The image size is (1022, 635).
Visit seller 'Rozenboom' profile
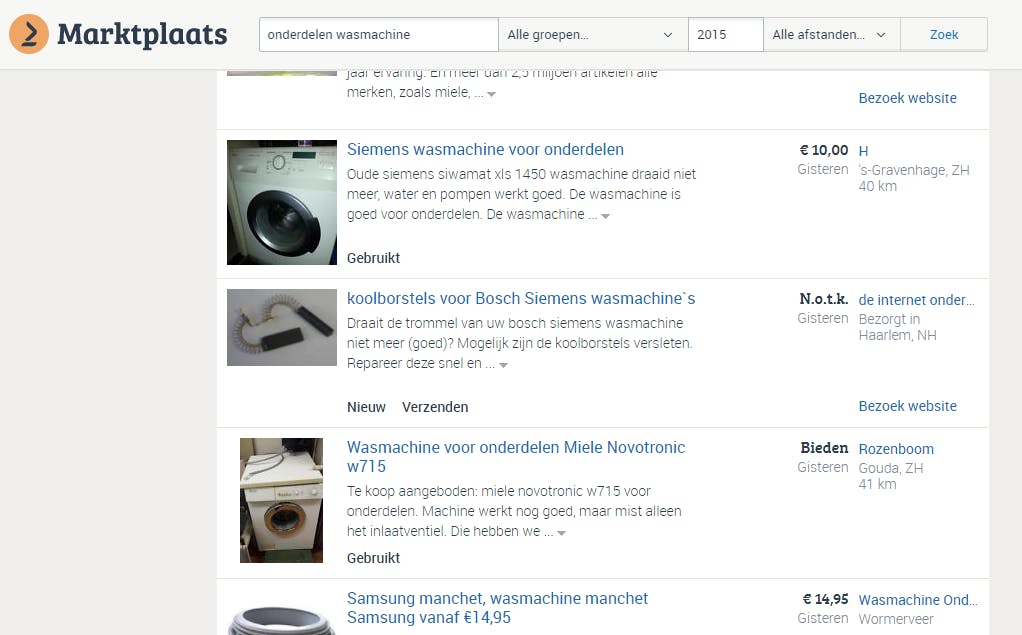tap(896, 449)
